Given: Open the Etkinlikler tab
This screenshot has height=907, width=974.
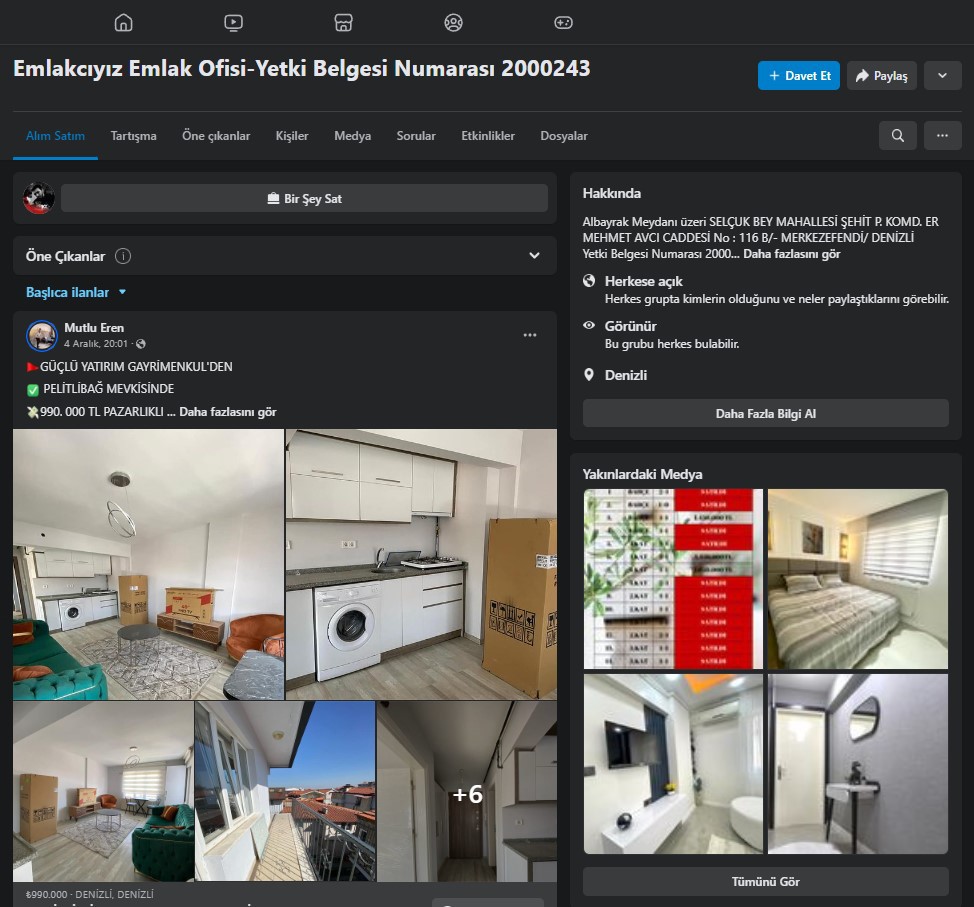Looking at the screenshot, I should 487,136.
